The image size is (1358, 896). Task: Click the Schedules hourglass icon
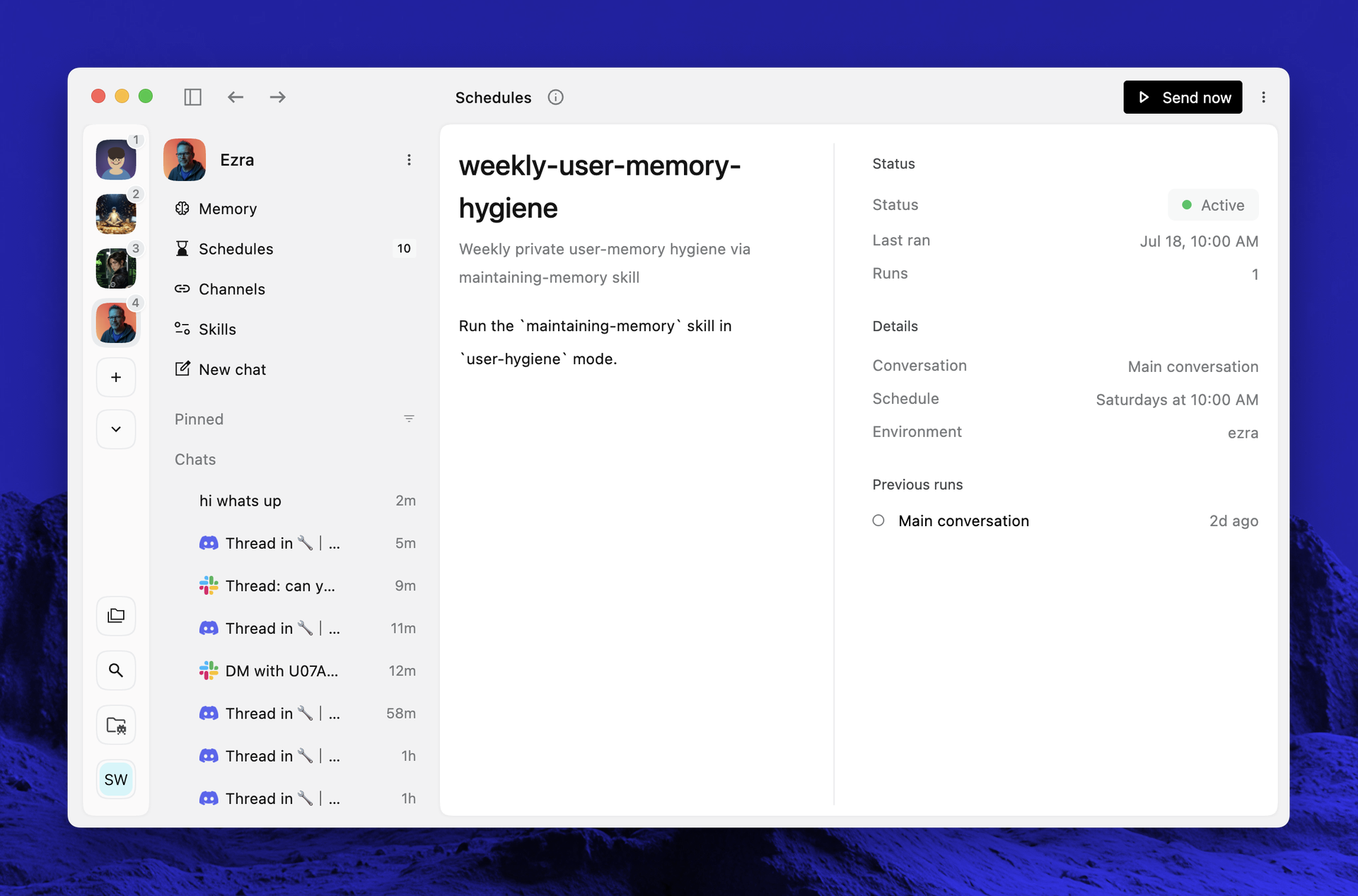click(x=182, y=249)
